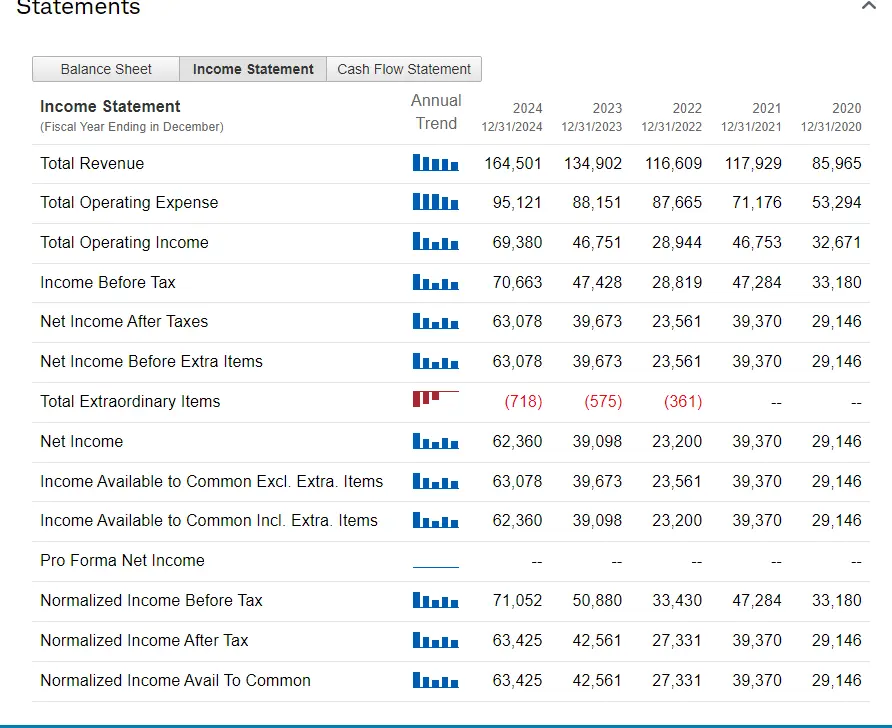Screen dimensions: 892x728
Task: Click the Total Operating Income trend sparkline
Action: click(435, 242)
